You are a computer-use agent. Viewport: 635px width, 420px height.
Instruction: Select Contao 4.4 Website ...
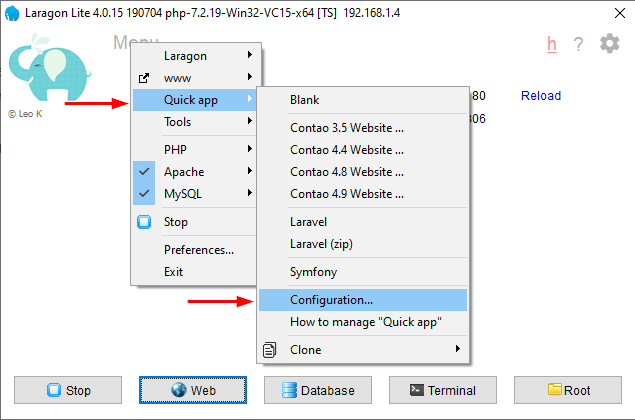(x=363, y=150)
